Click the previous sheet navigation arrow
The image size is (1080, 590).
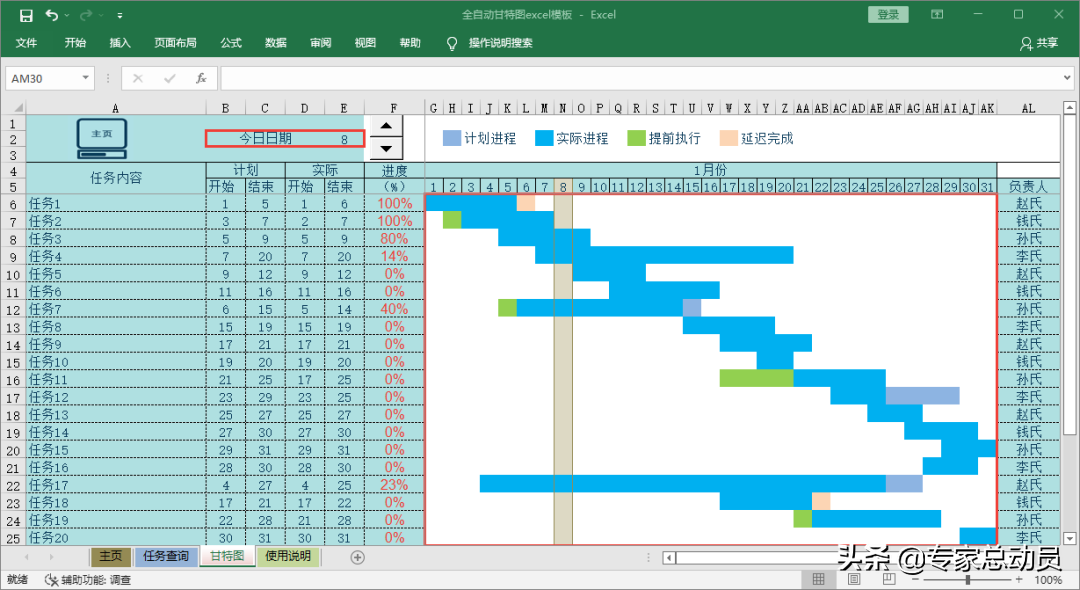pyautogui.click(x=26, y=557)
